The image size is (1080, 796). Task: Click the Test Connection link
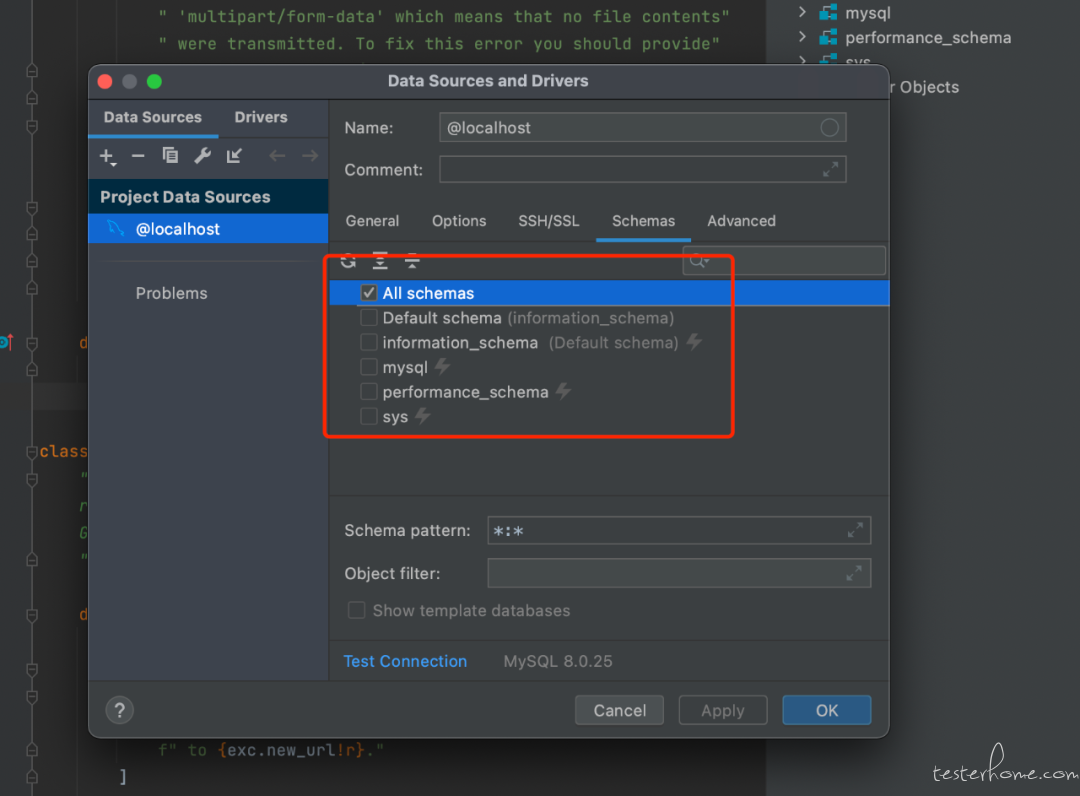[405, 661]
